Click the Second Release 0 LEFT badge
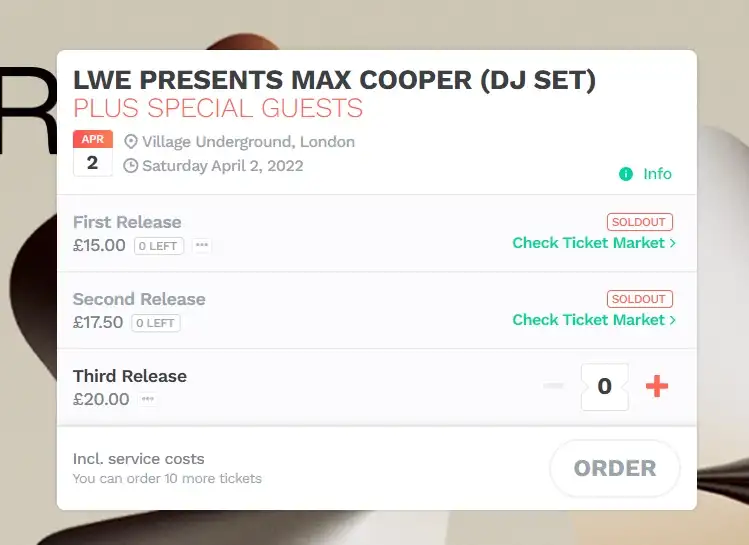This screenshot has width=749, height=545. tap(156, 323)
